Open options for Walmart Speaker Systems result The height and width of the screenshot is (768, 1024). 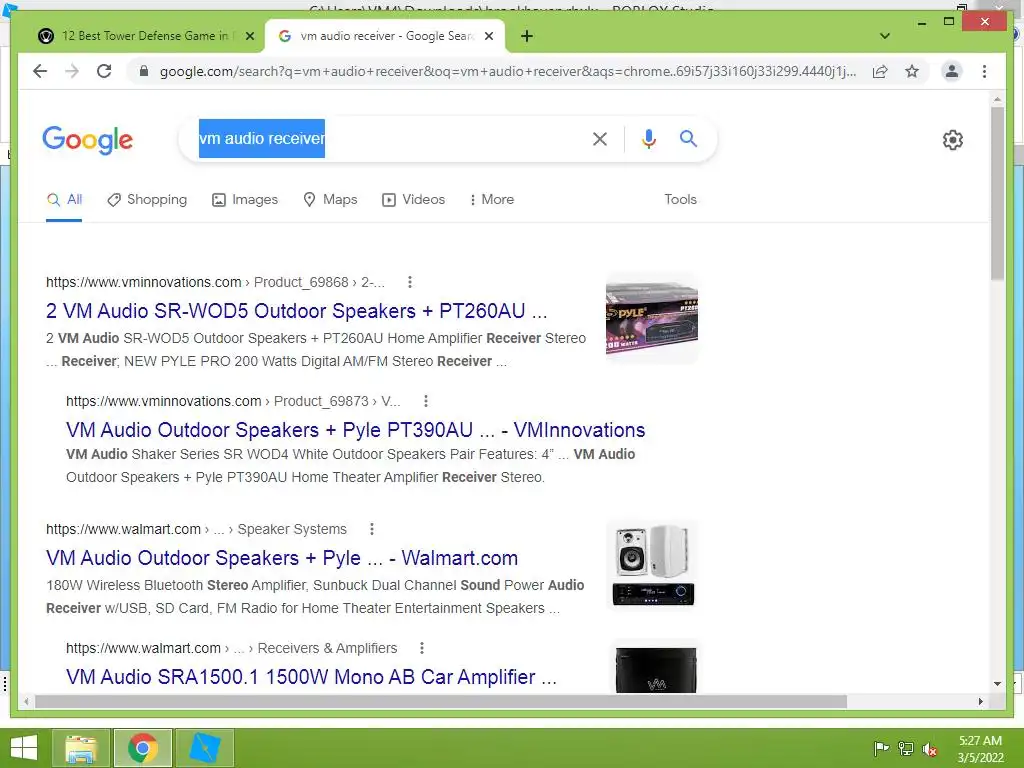click(x=372, y=529)
